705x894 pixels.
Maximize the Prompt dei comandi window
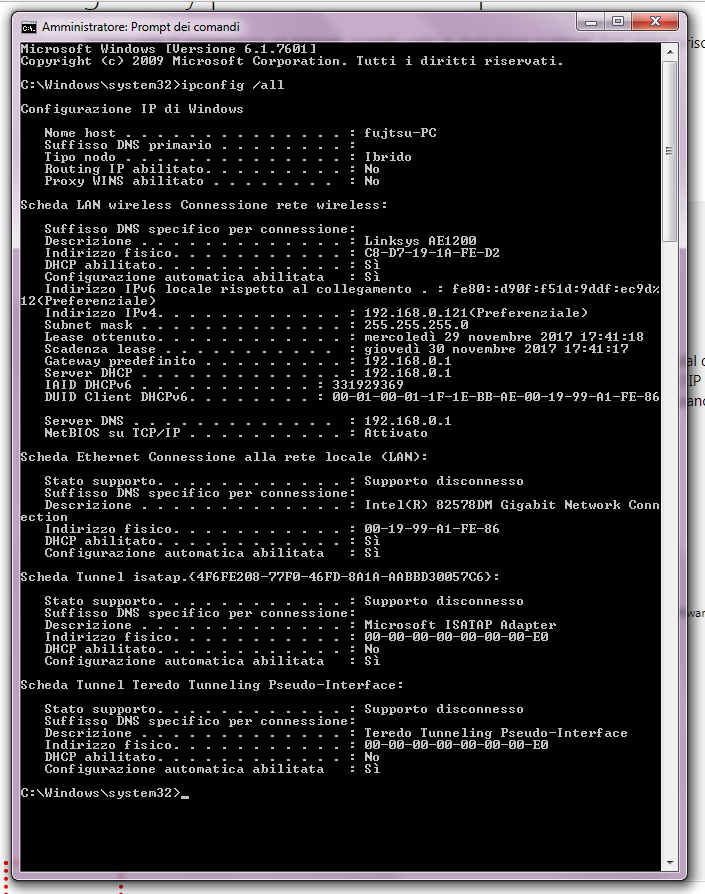[618, 22]
